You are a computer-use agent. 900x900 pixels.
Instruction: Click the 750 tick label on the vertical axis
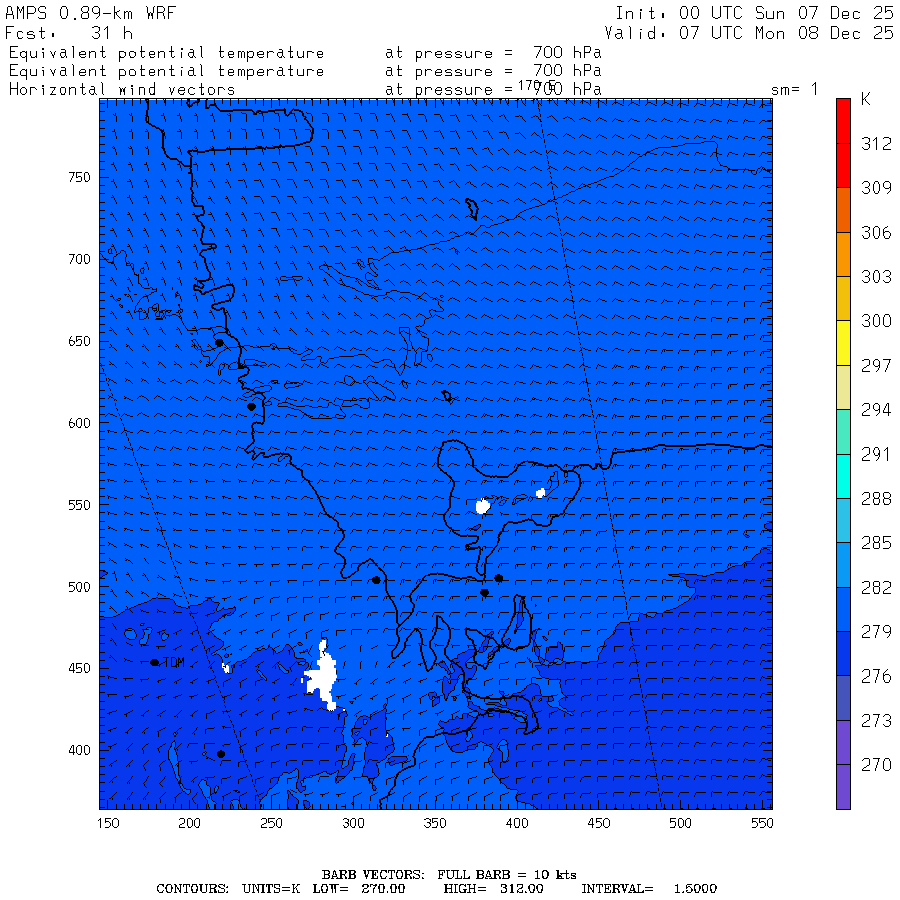click(x=79, y=177)
